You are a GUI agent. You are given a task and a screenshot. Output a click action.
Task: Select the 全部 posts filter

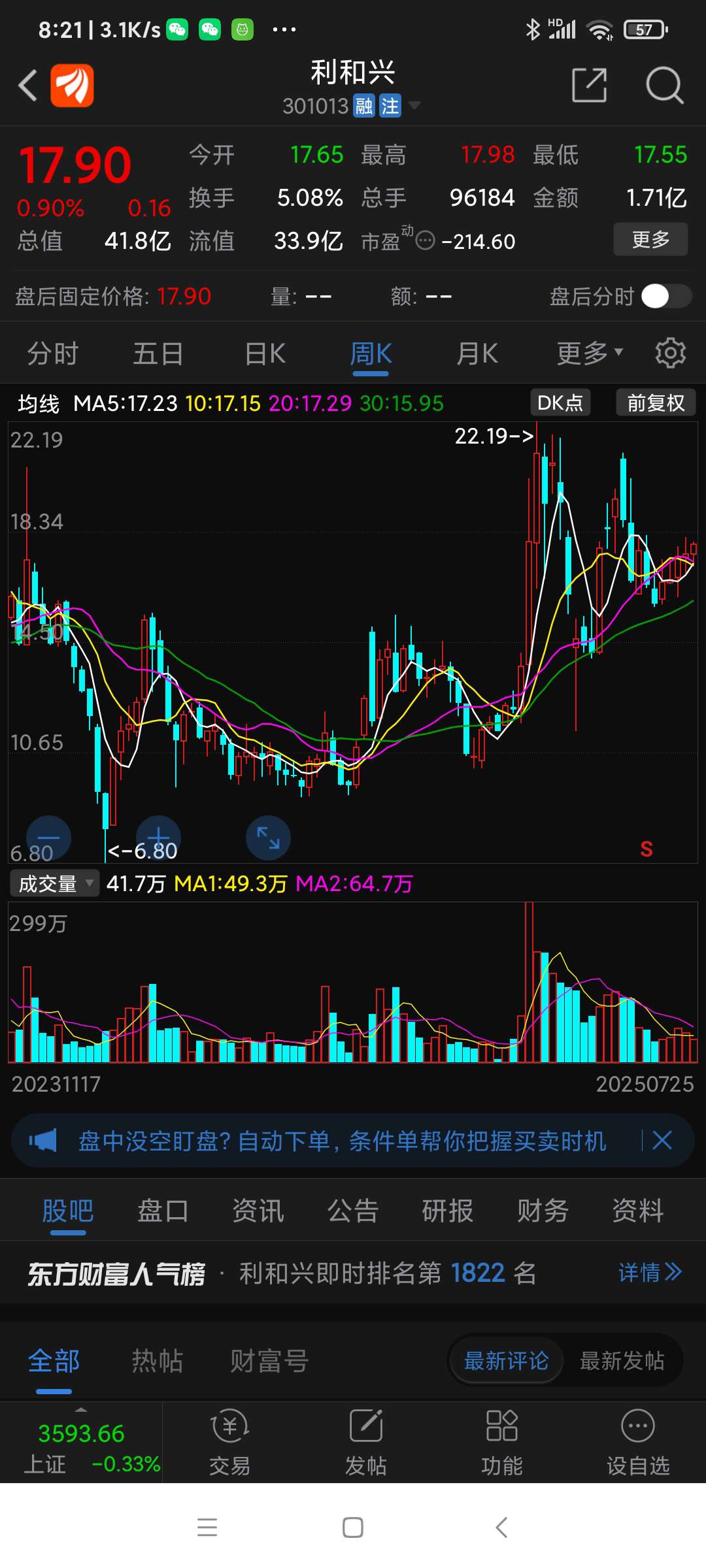pyautogui.click(x=54, y=1362)
